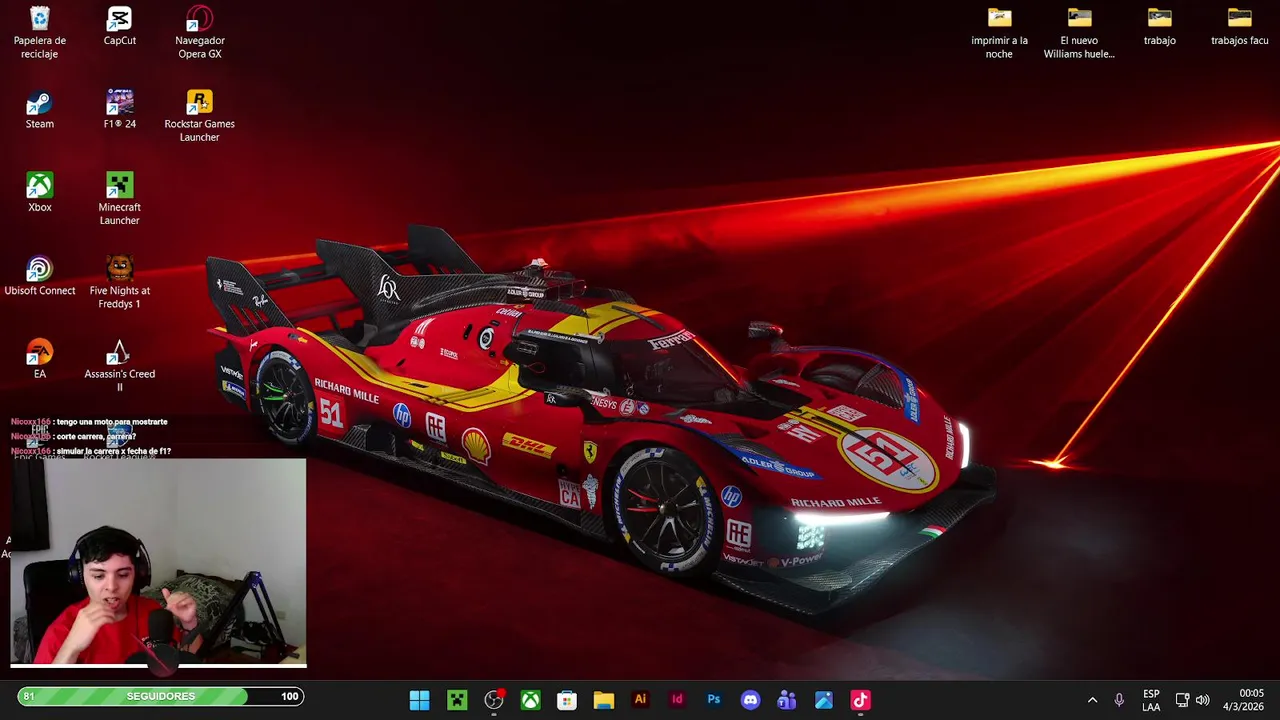This screenshot has width=1280, height=720.
Task: Click the volume speaker icon
Action: point(1203,700)
